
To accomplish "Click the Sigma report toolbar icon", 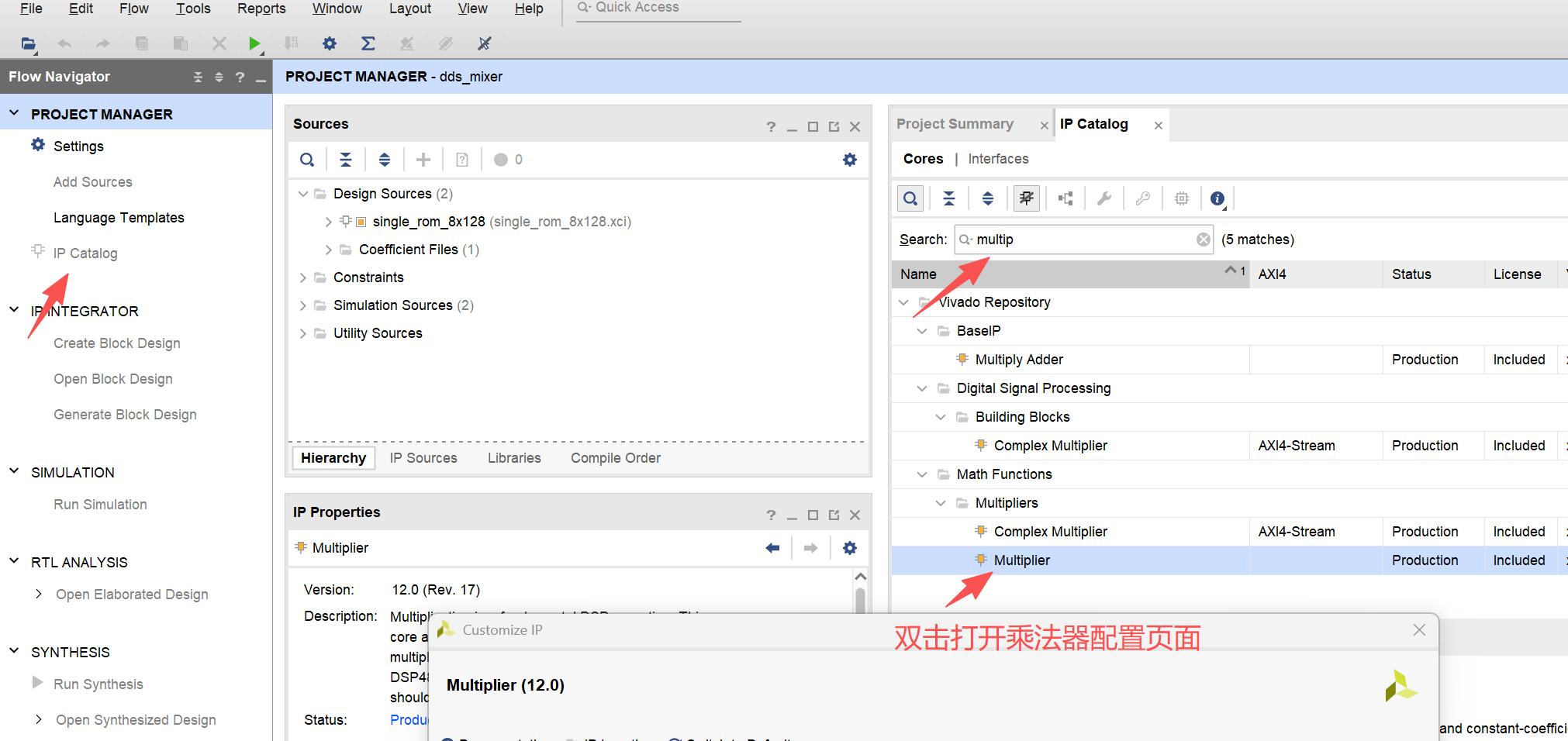I will [x=368, y=44].
